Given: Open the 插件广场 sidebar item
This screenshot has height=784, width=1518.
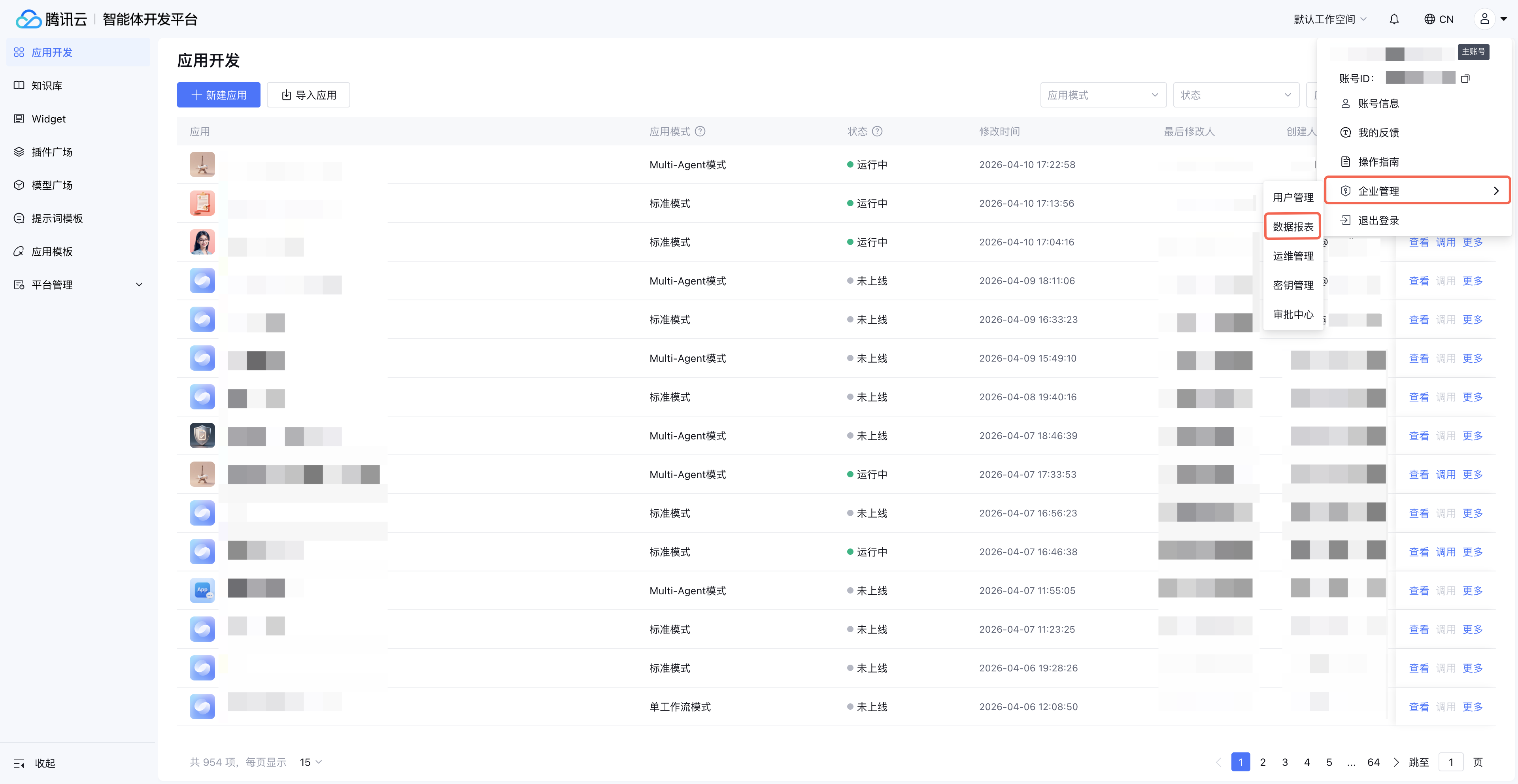Looking at the screenshot, I should point(52,152).
